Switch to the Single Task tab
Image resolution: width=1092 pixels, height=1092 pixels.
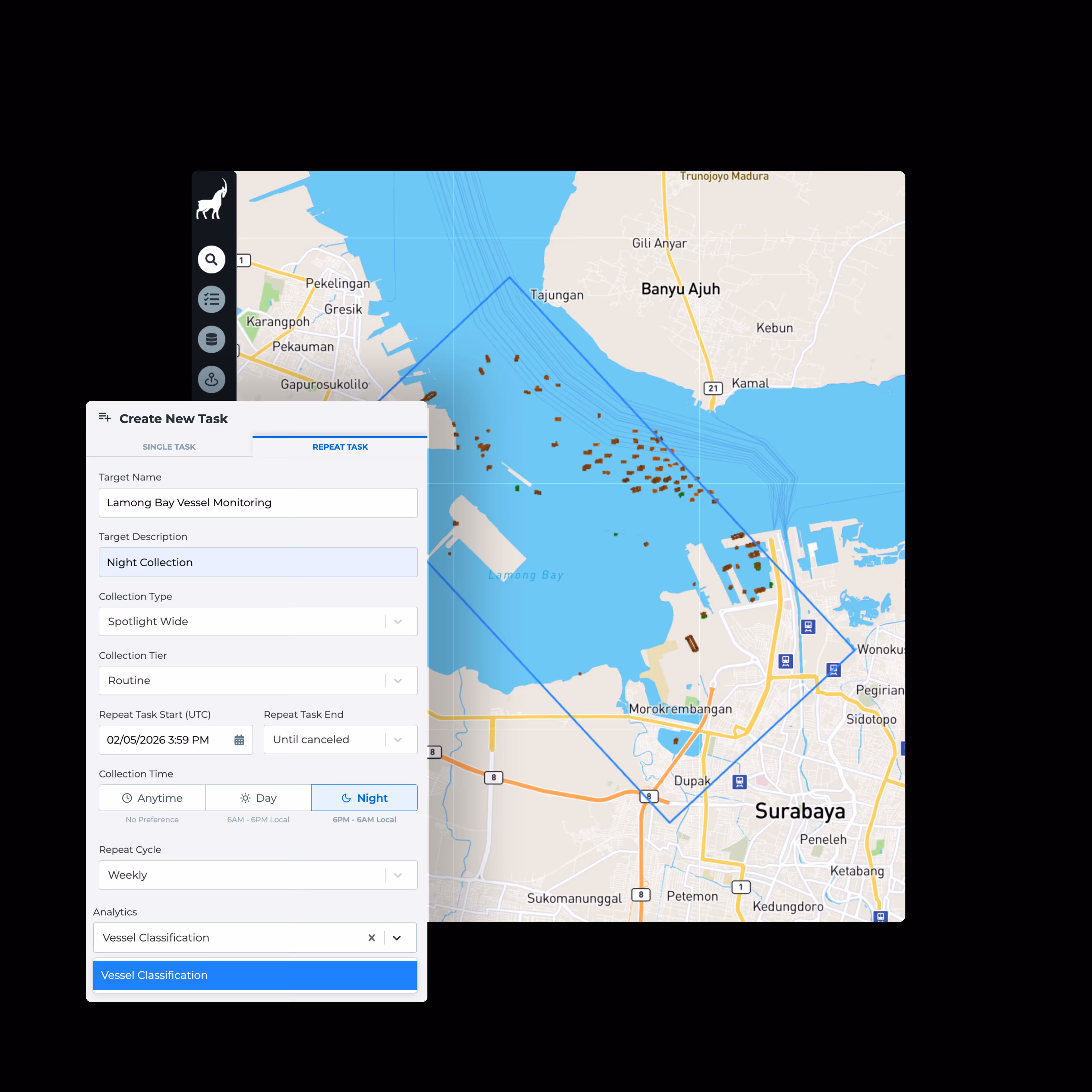point(169,447)
